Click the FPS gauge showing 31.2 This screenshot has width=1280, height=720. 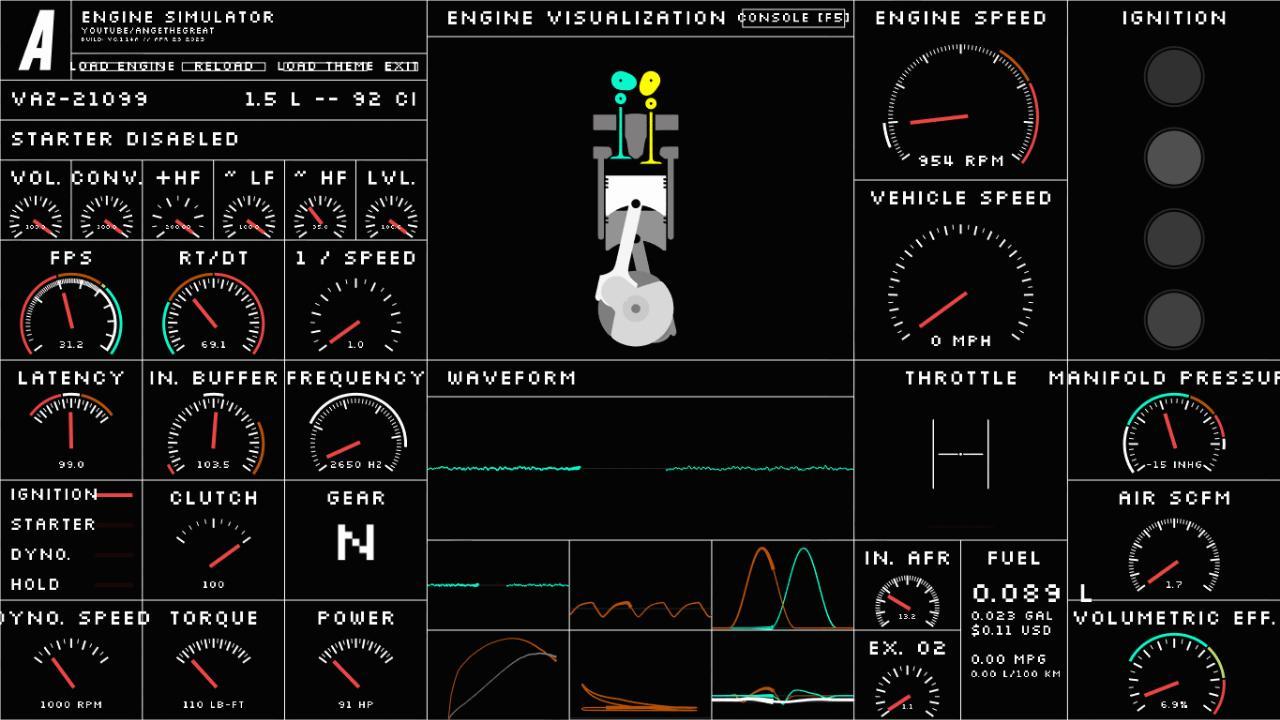click(x=70, y=314)
